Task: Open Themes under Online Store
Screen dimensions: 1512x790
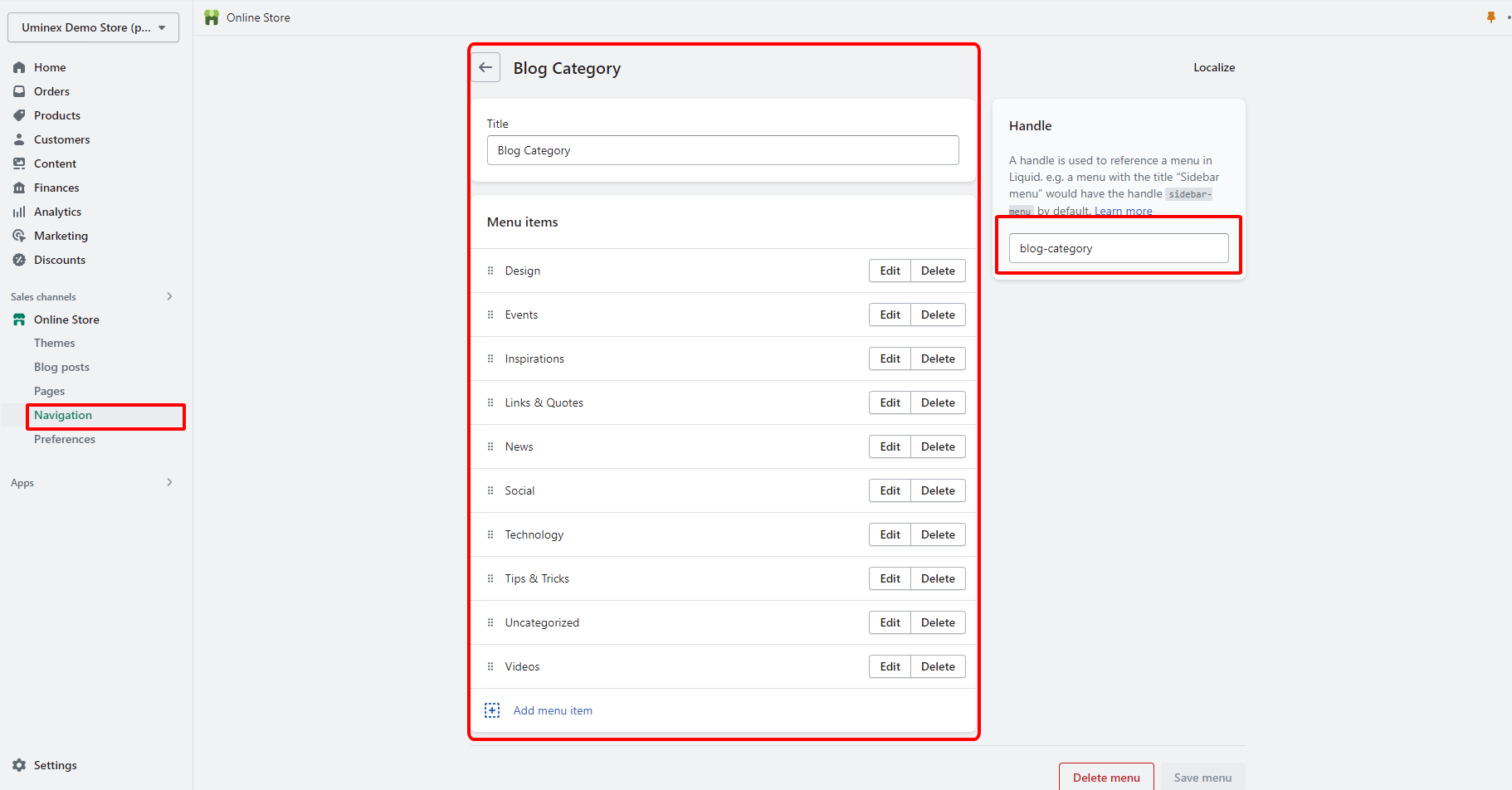Action: click(54, 343)
